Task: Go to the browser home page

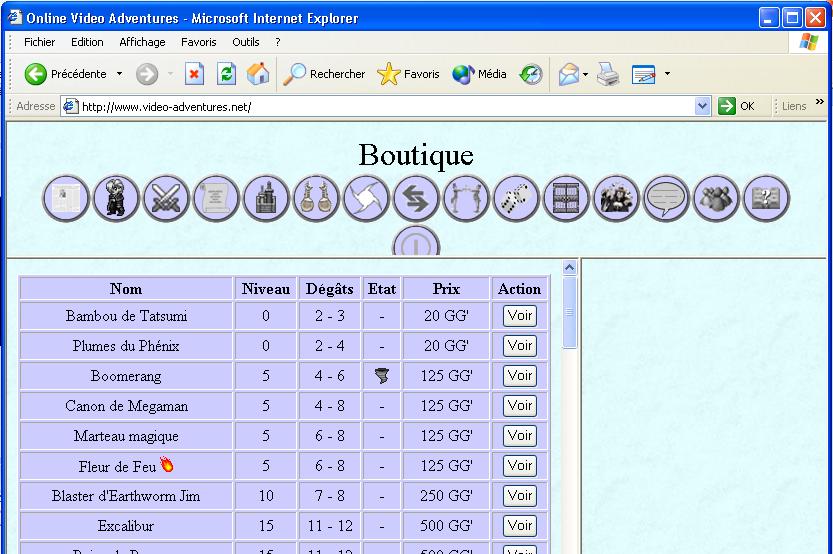Action: pos(258,74)
